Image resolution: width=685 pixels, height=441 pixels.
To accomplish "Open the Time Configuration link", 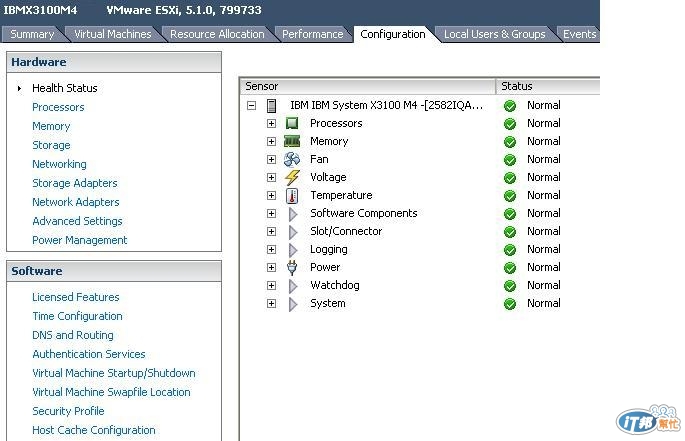I will click(x=77, y=316).
